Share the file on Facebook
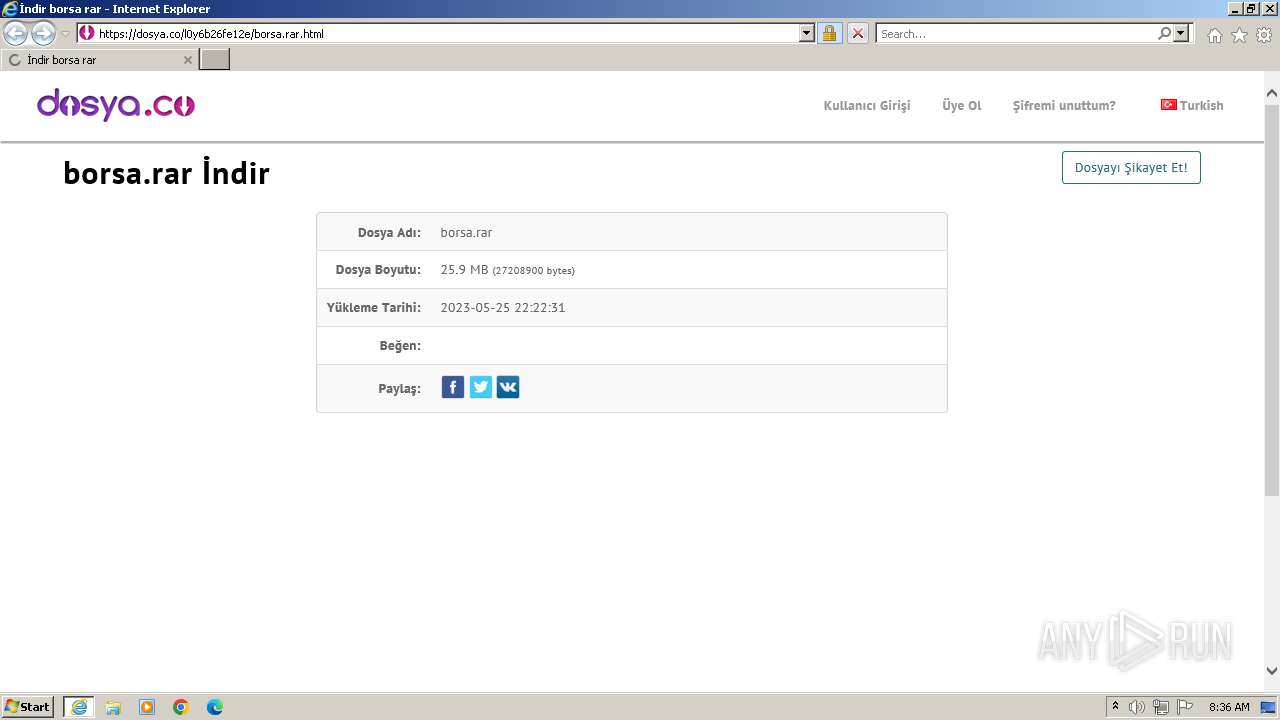The height and width of the screenshot is (720, 1280). tap(453, 387)
